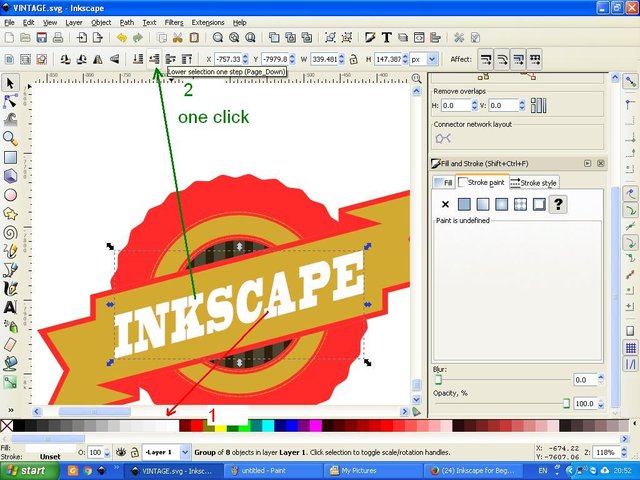This screenshot has width=640, height=480.
Task: Select the Rectangle tool
Action: pos(10,157)
